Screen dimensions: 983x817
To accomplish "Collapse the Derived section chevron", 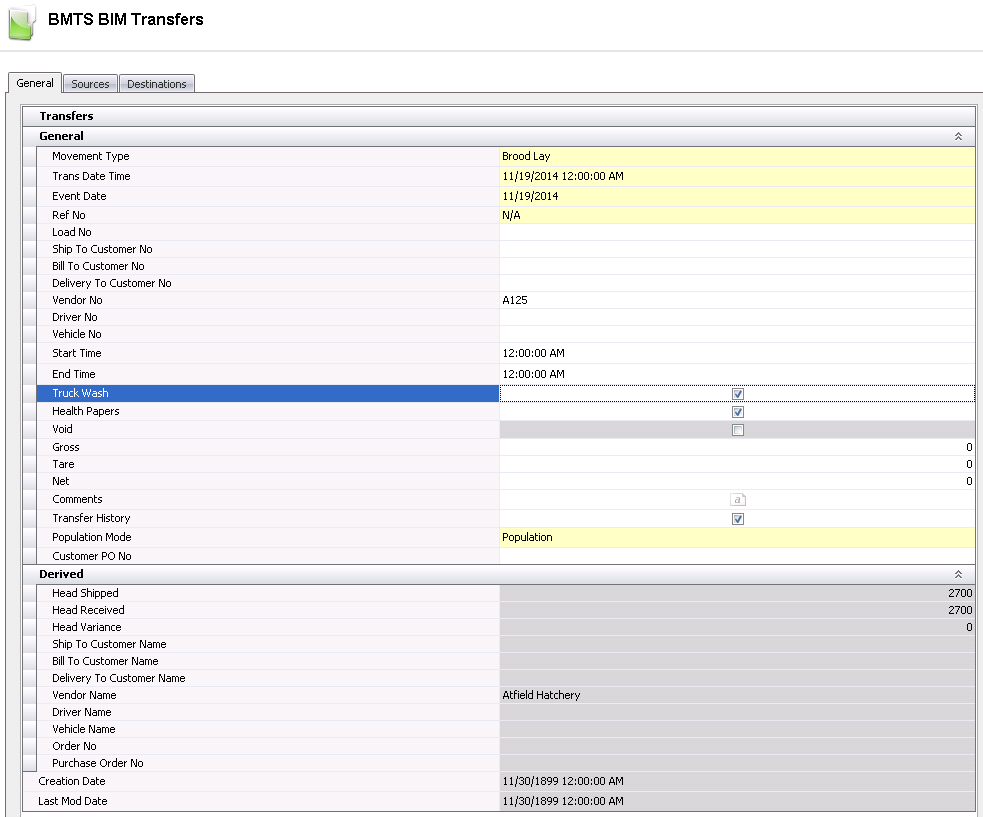I will pyautogui.click(x=957, y=575).
